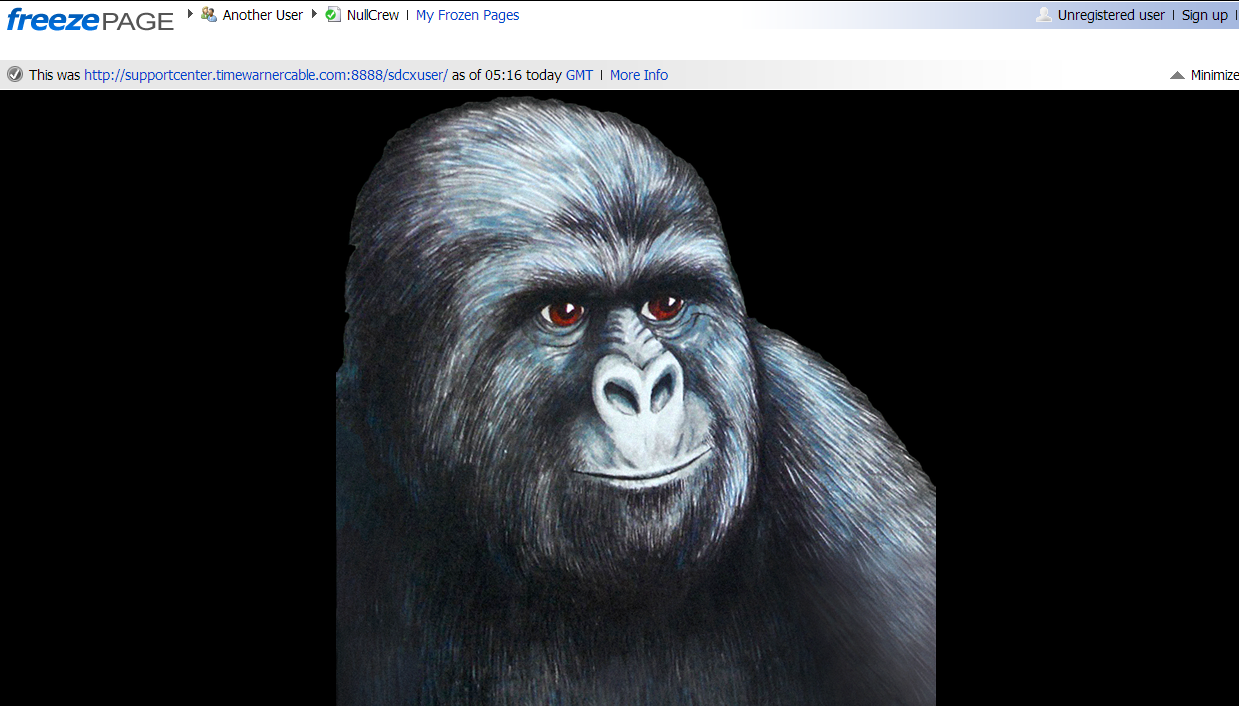The image size is (1239, 706).
Task: Open the More Info link
Action: coord(639,75)
